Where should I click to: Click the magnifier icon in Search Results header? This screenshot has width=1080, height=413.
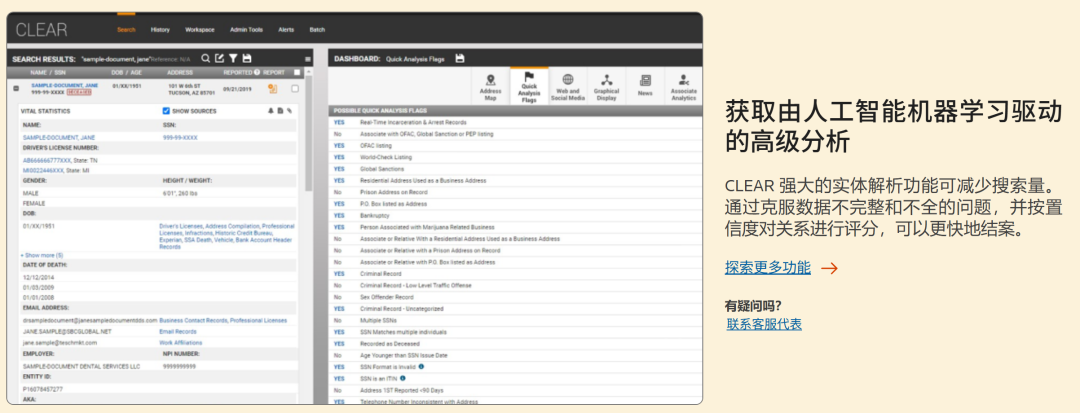(206, 59)
